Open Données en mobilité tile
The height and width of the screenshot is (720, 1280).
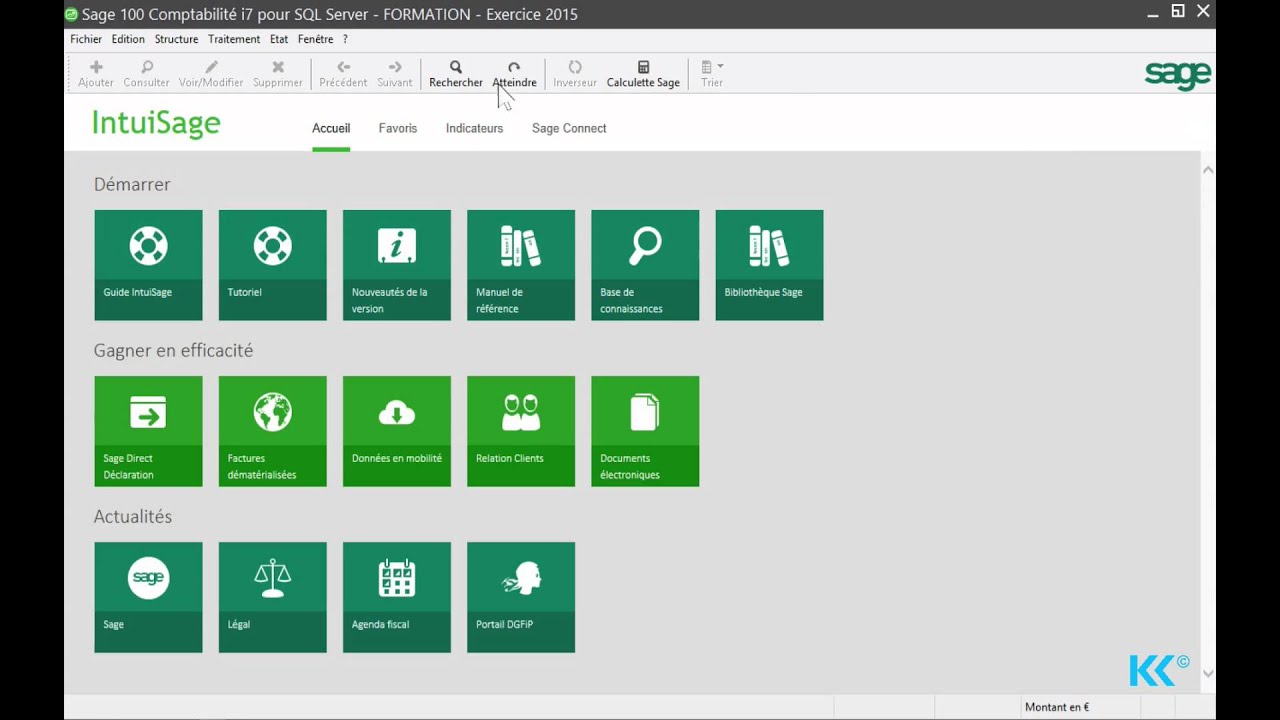click(x=397, y=431)
